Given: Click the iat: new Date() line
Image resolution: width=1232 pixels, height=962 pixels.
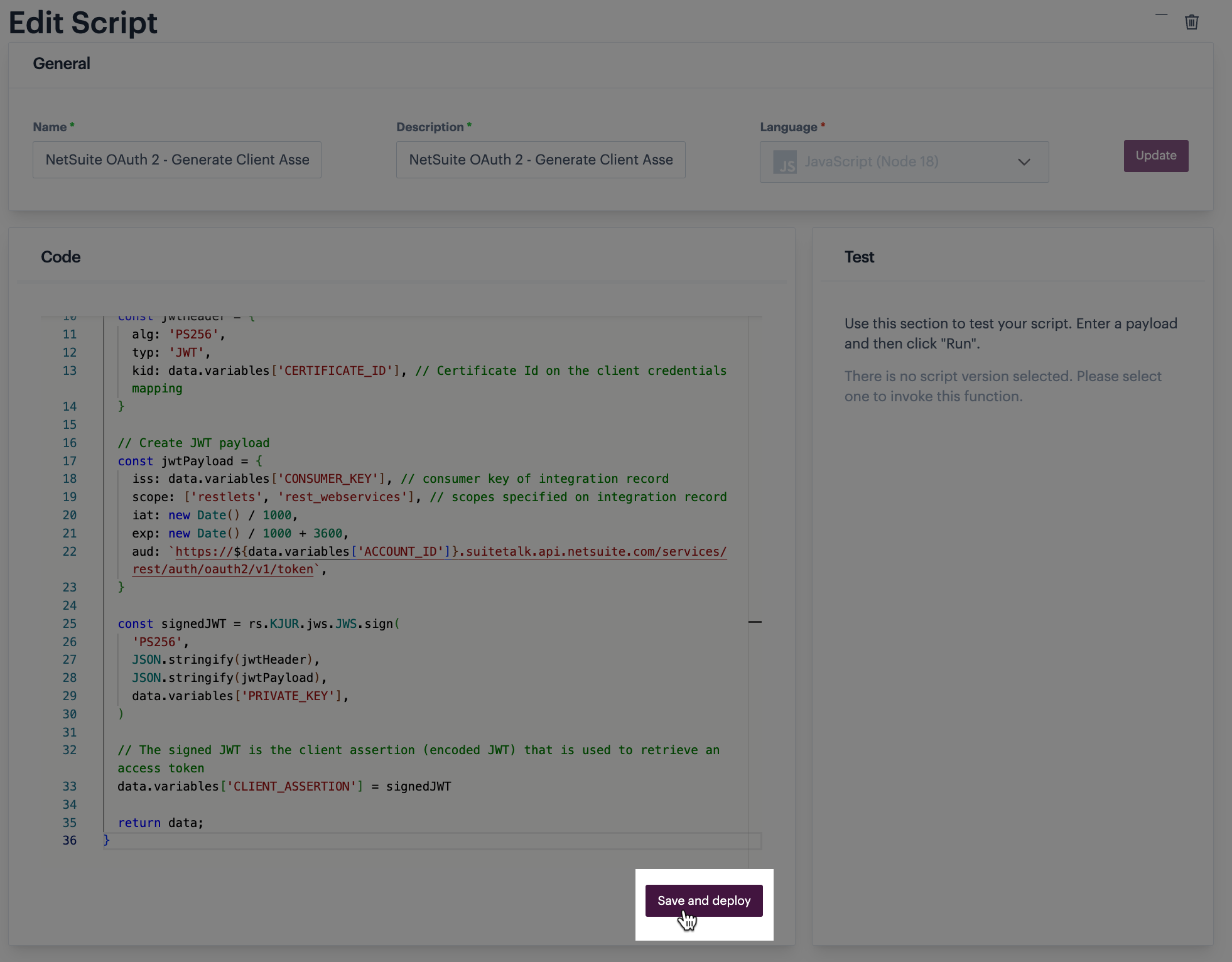Looking at the screenshot, I should click(x=215, y=515).
